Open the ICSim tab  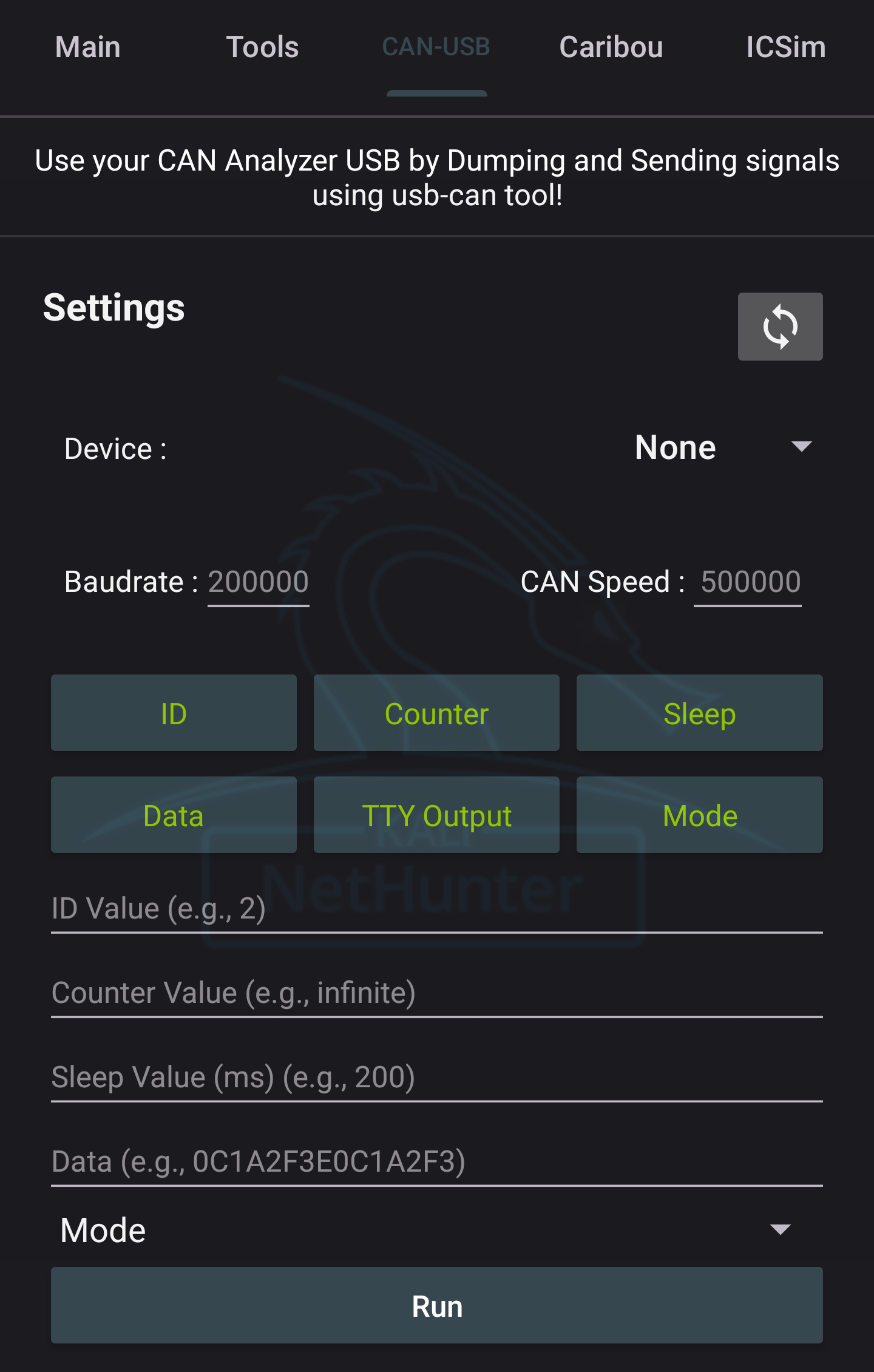click(x=786, y=47)
